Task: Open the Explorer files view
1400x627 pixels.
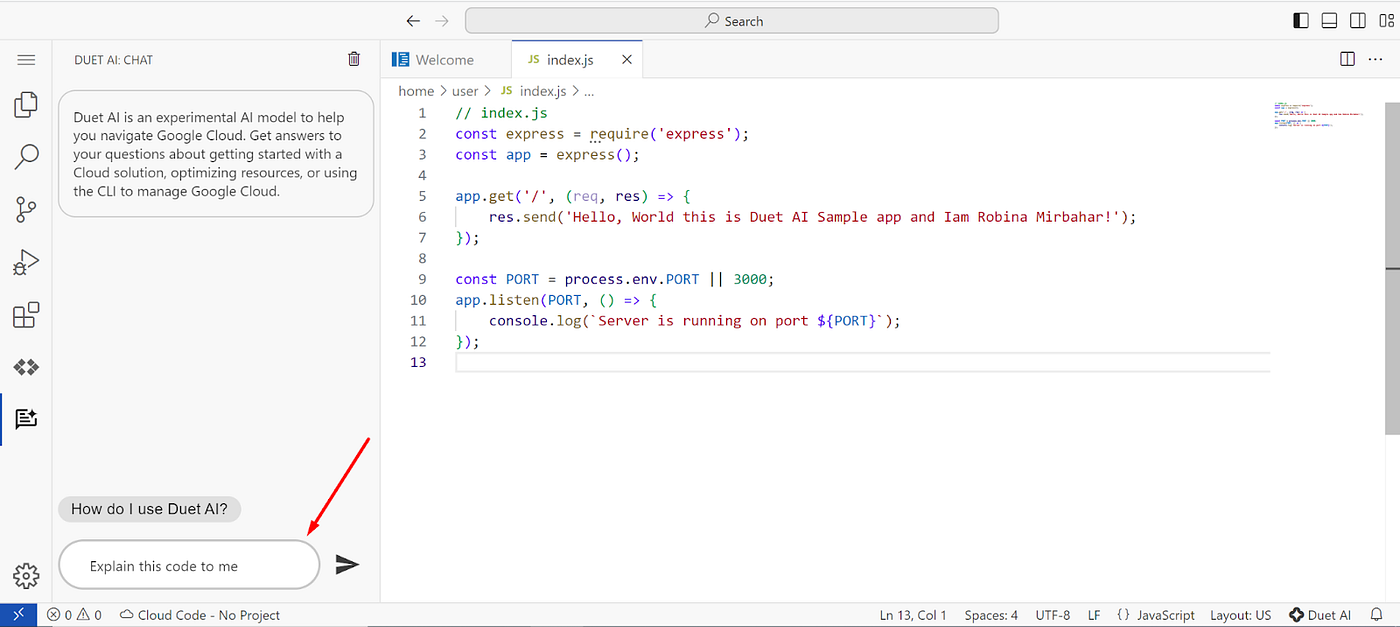Action: pyautogui.click(x=26, y=104)
